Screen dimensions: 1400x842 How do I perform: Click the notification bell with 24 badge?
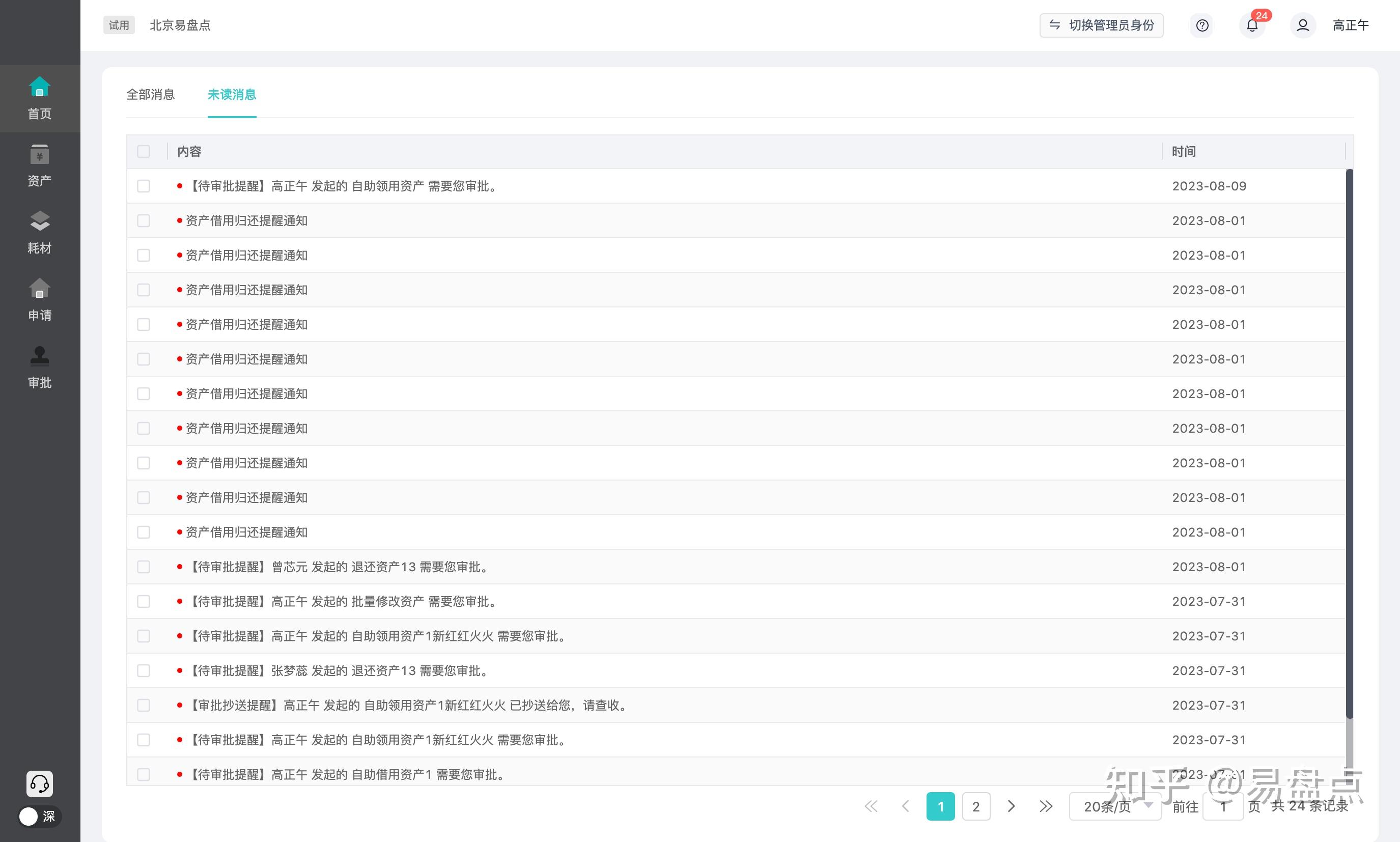click(x=1252, y=25)
